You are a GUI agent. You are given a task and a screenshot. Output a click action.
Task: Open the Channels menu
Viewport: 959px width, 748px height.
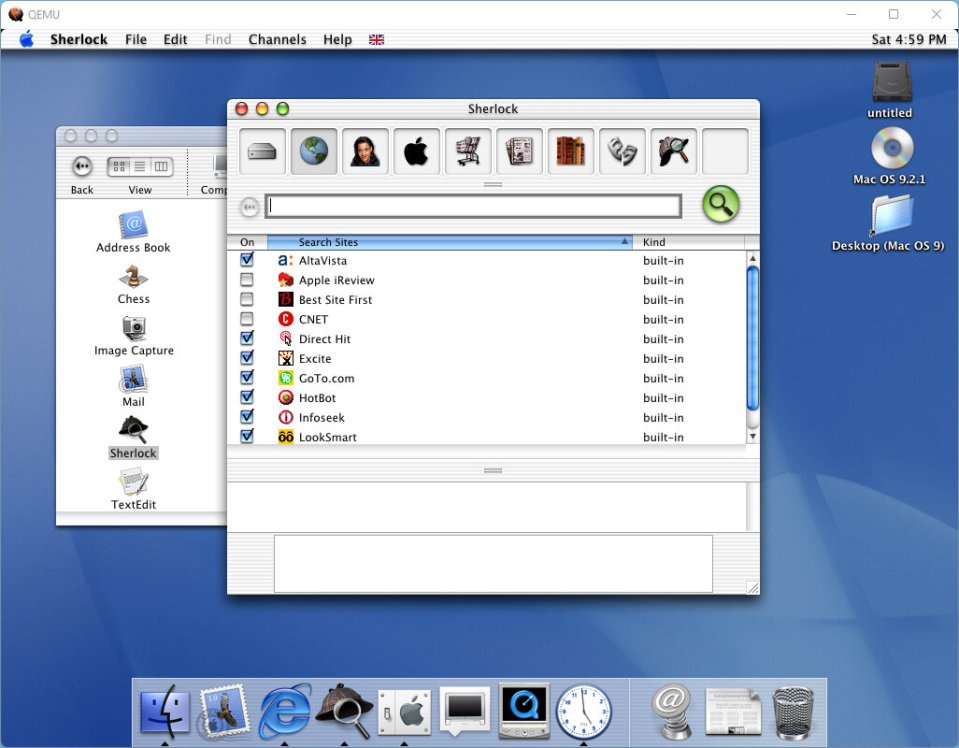[x=277, y=39]
